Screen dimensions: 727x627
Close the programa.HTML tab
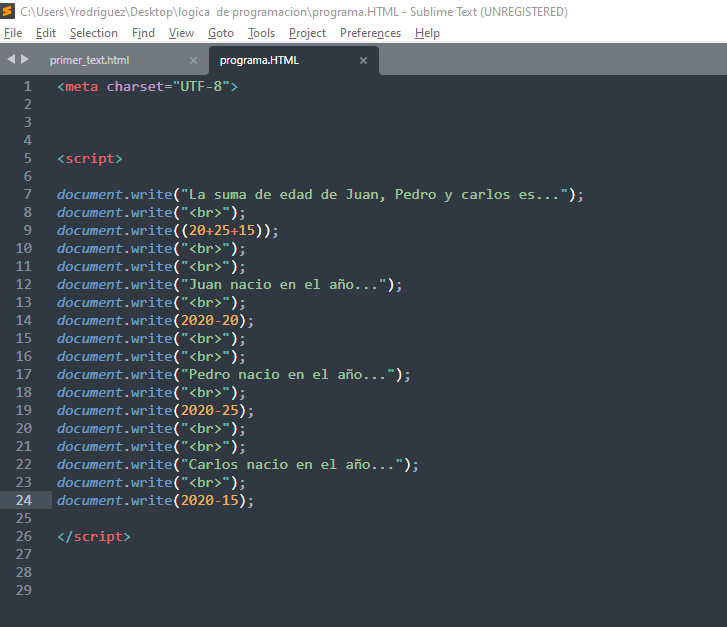pos(364,61)
